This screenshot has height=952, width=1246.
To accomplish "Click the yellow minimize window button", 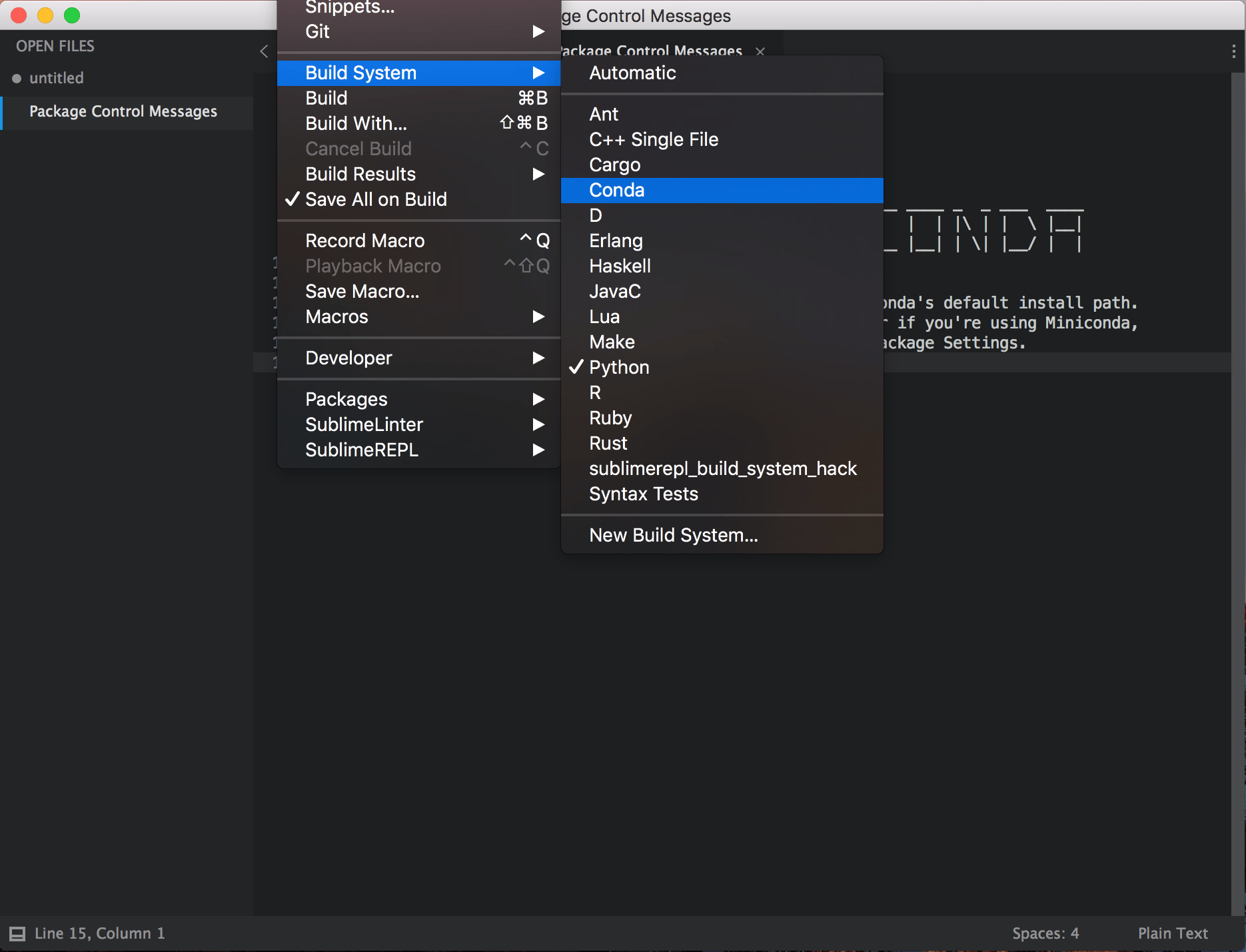I will click(45, 15).
